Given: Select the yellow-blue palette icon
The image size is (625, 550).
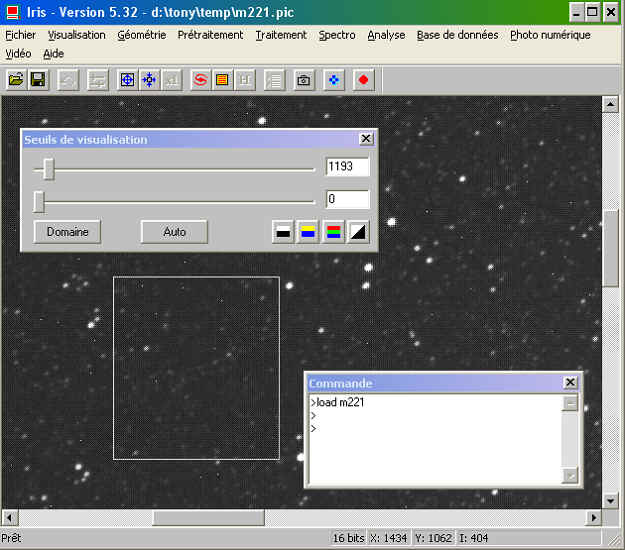Looking at the screenshot, I should pos(308,232).
